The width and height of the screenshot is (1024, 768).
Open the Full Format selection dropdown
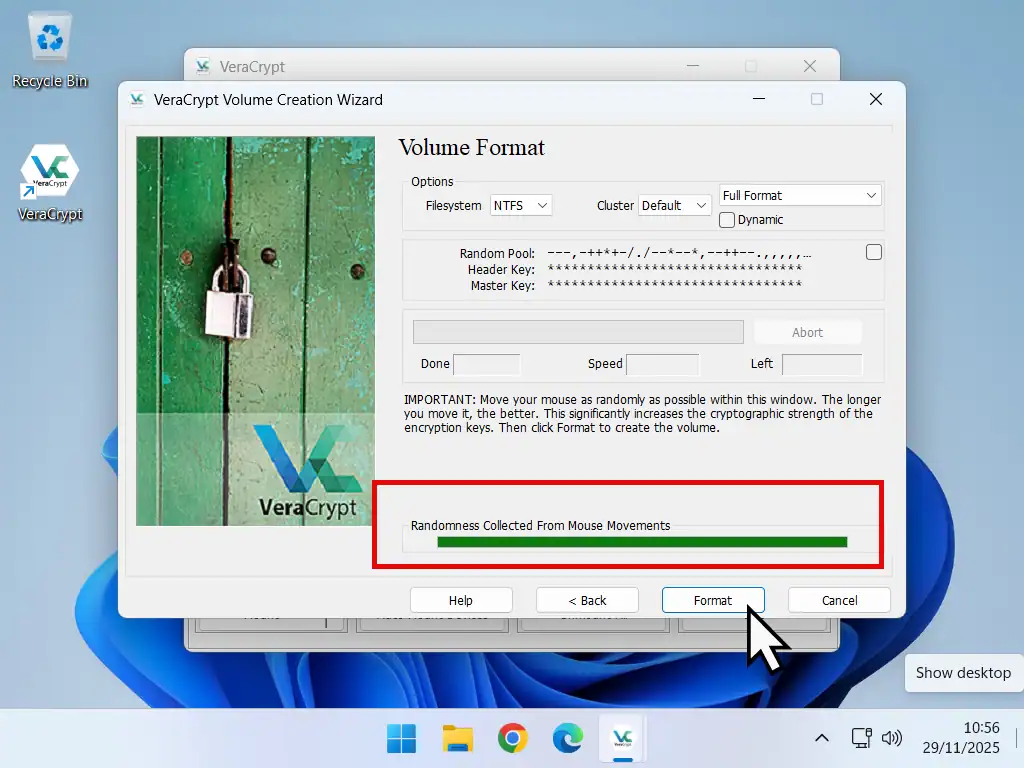point(799,195)
